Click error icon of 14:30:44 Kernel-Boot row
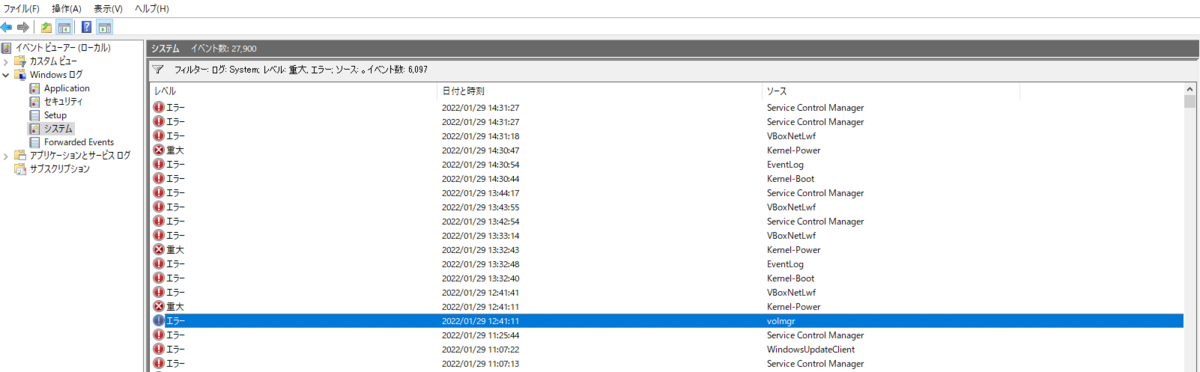Image resolution: width=1200 pixels, height=372 pixels. (158, 178)
